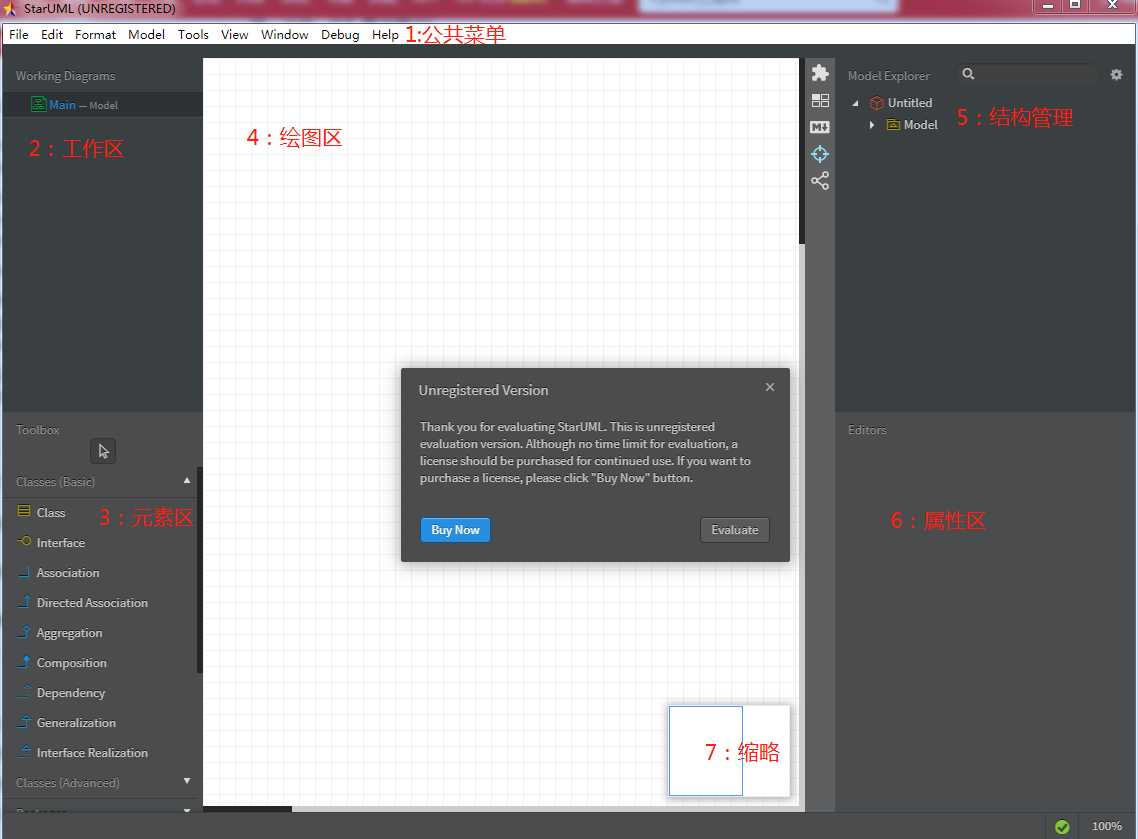1138x839 pixels.
Task: Open the Extension Manager puzzle icon
Action: tap(820, 73)
